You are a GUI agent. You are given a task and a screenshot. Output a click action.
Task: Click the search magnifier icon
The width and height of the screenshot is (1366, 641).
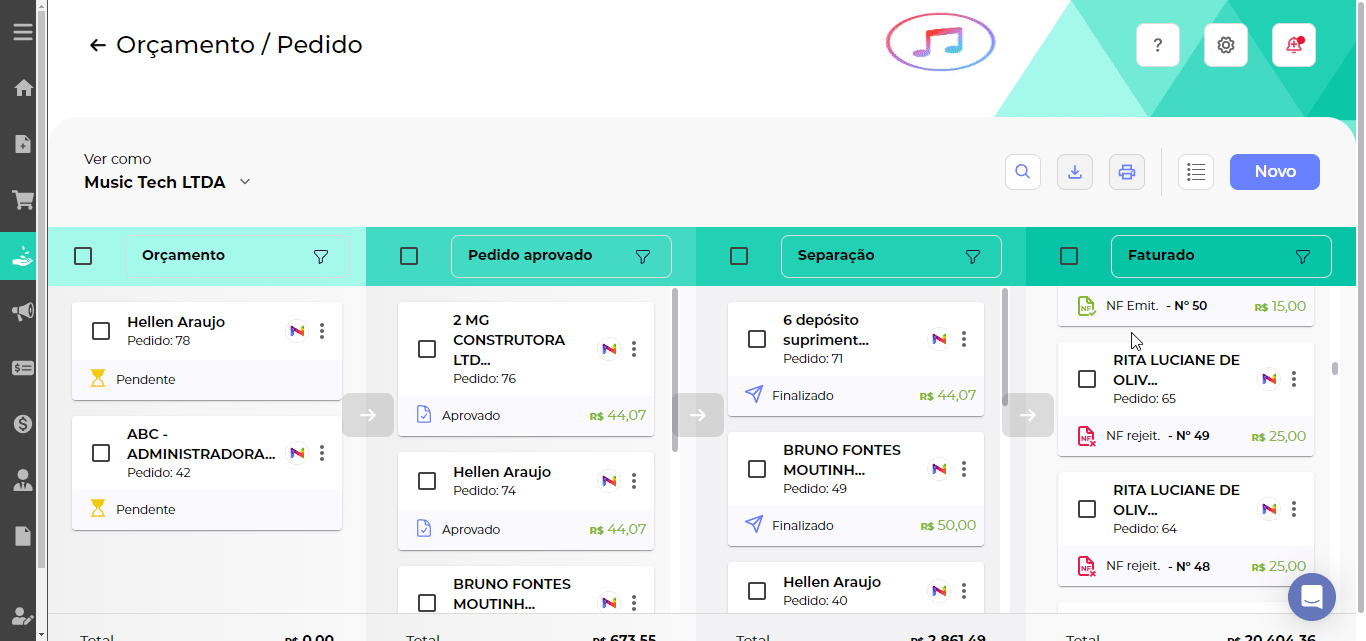click(x=1022, y=172)
